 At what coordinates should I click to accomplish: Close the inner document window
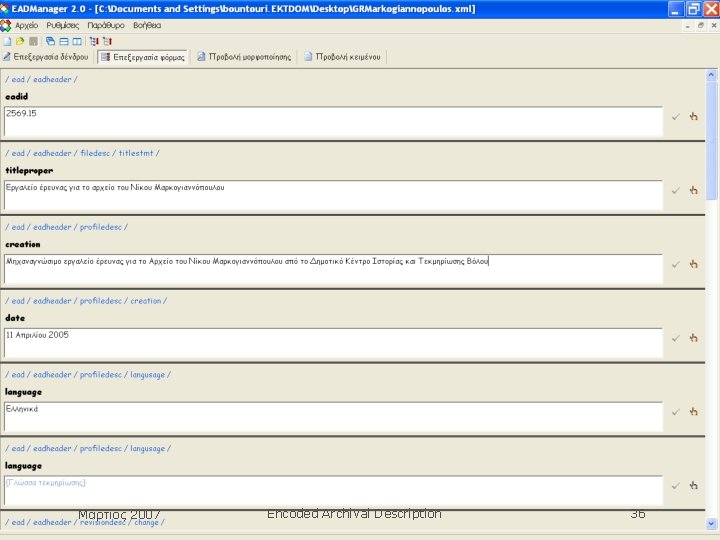click(714, 26)
